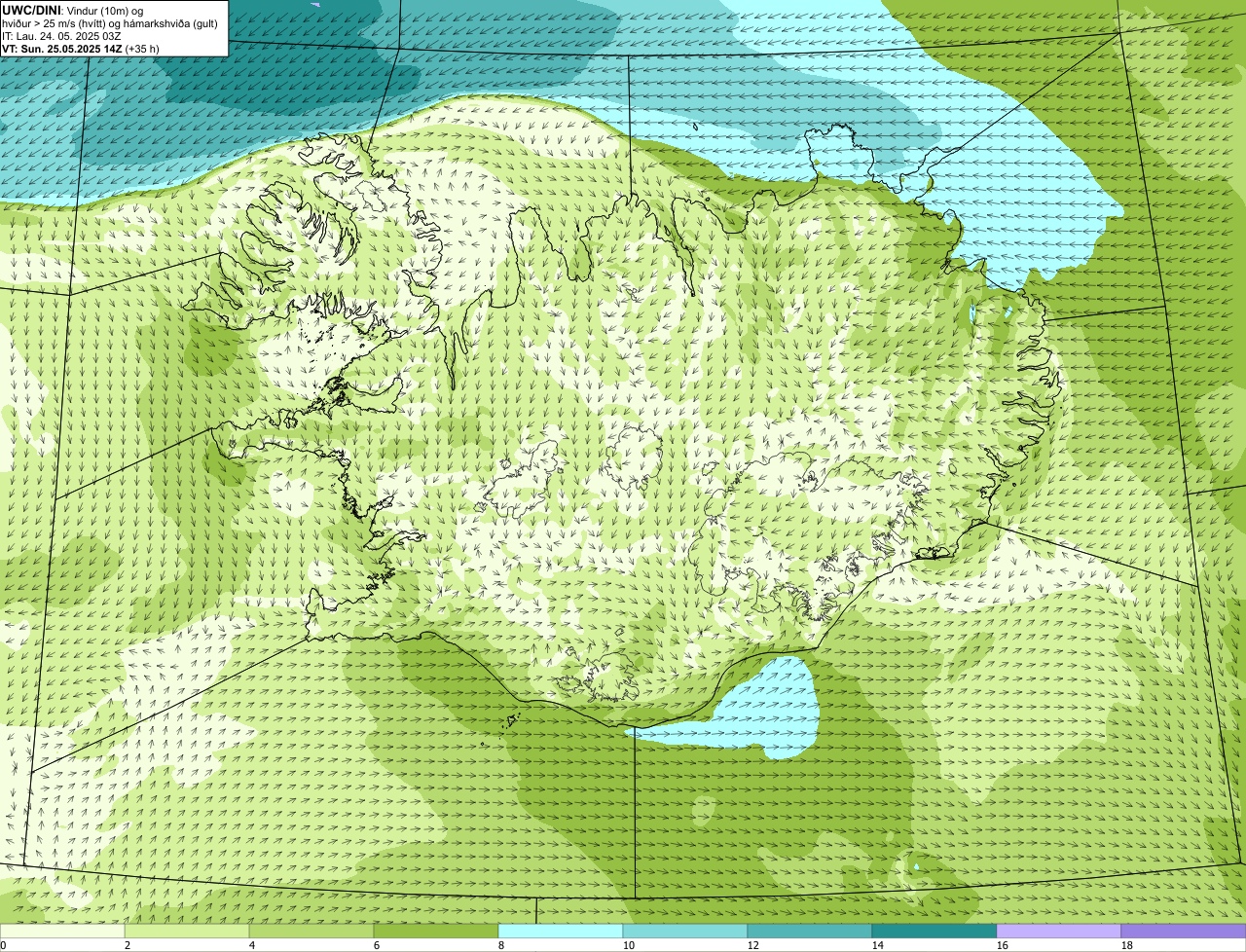Select the purple legend swatch above 18
This screenshot has width=1246, height=952.
(x=1184, y=931)
